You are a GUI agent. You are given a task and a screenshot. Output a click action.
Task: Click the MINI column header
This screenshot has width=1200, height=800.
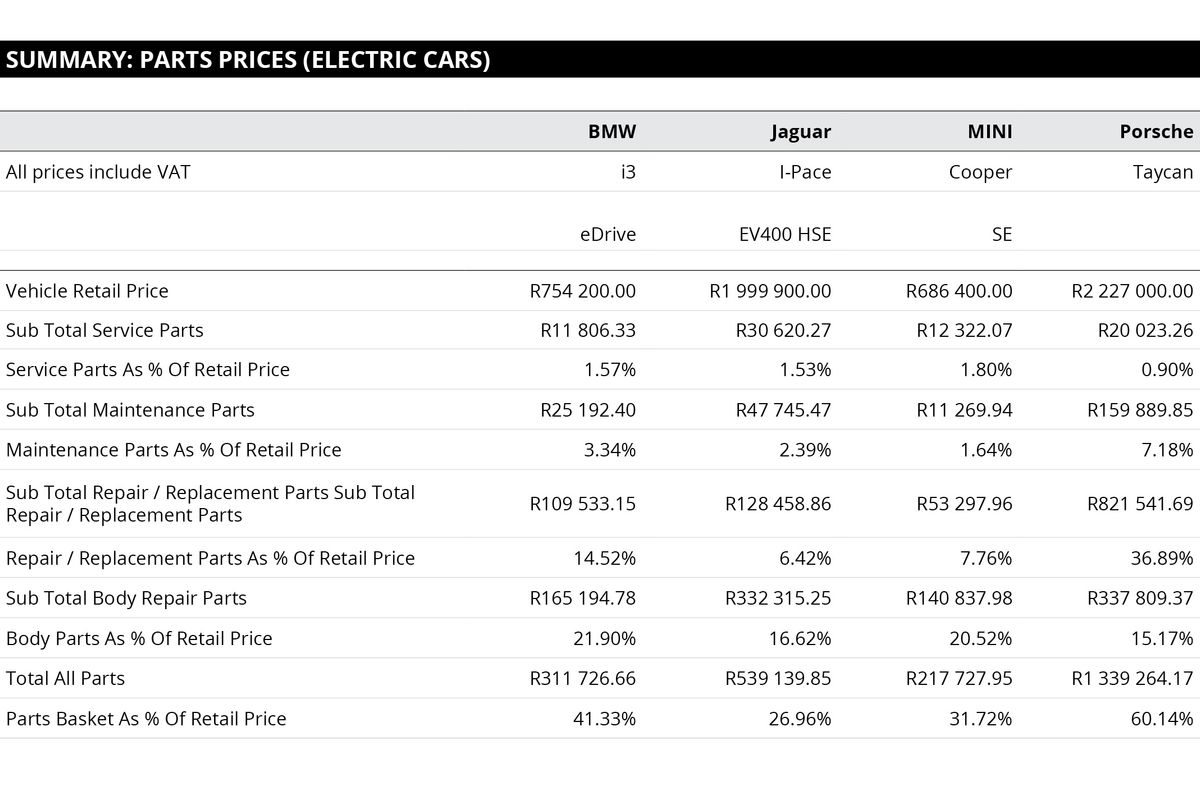[x=989, y=131]
